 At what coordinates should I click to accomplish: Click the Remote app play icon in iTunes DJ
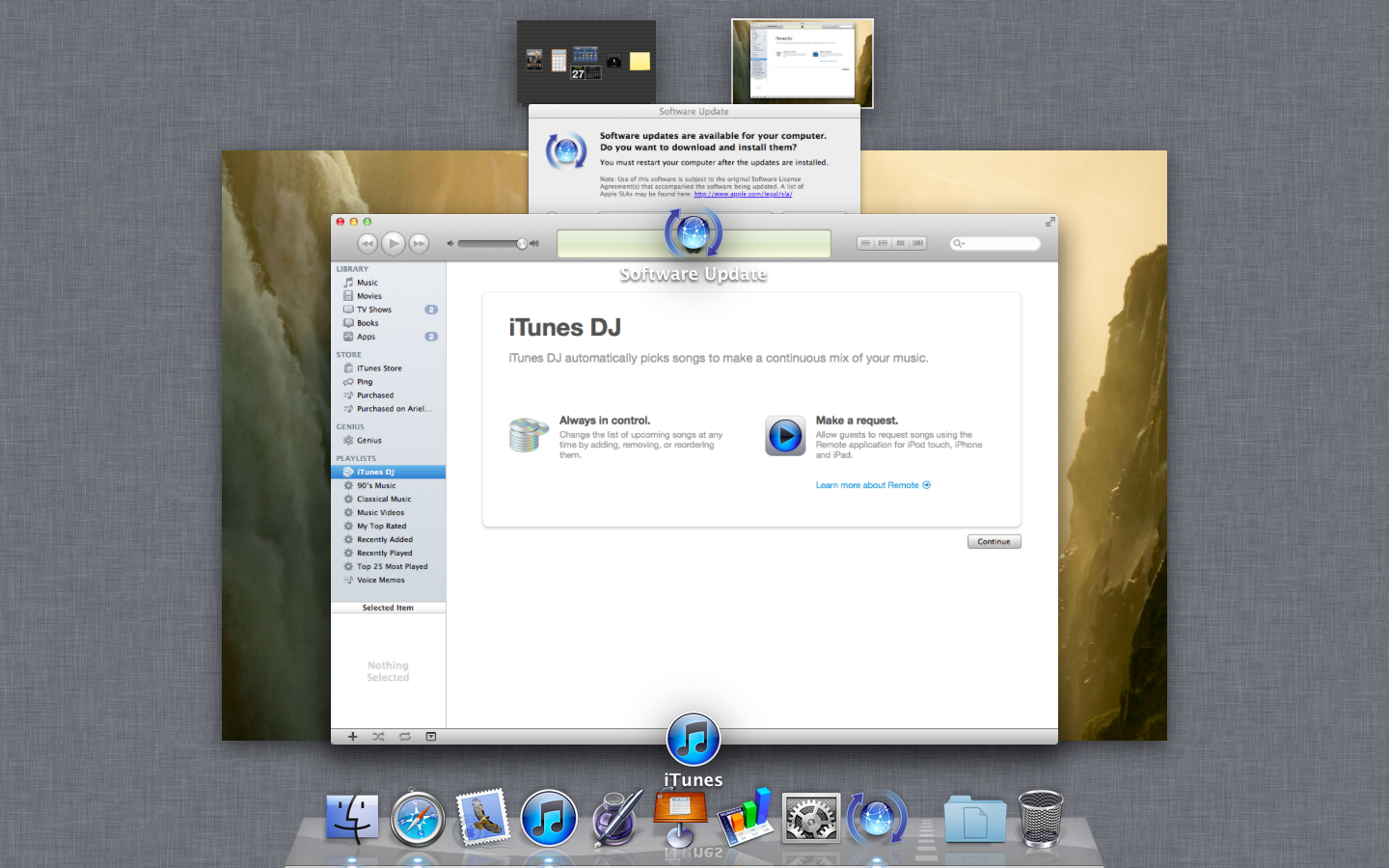click(x=785, y=436)
